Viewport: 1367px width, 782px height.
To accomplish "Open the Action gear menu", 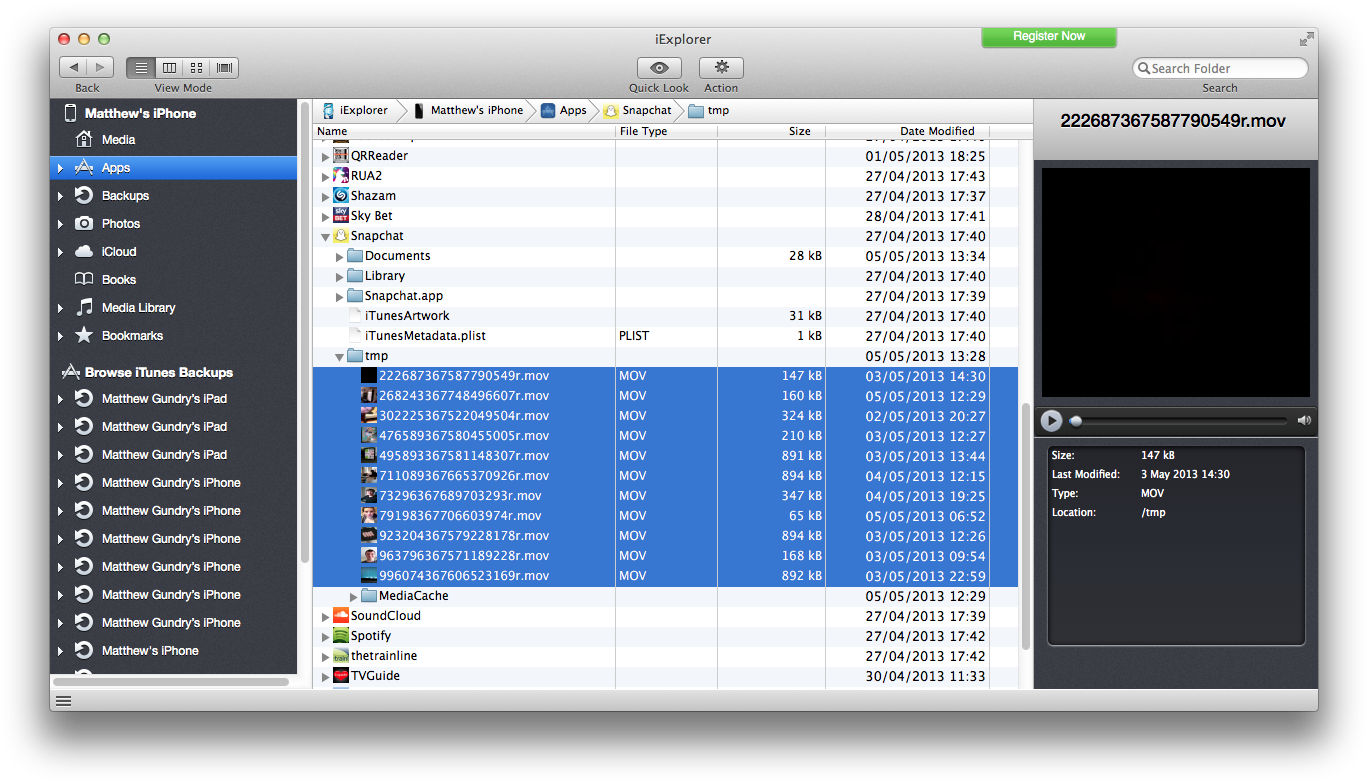I will [x=721, y=68].
